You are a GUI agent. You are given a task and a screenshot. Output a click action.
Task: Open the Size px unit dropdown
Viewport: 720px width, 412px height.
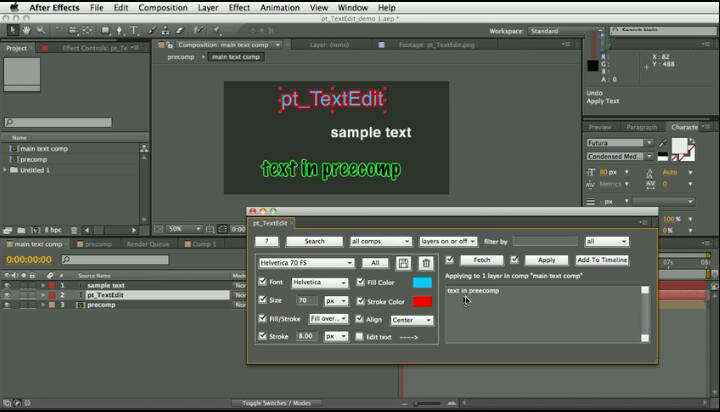[336, 301]
